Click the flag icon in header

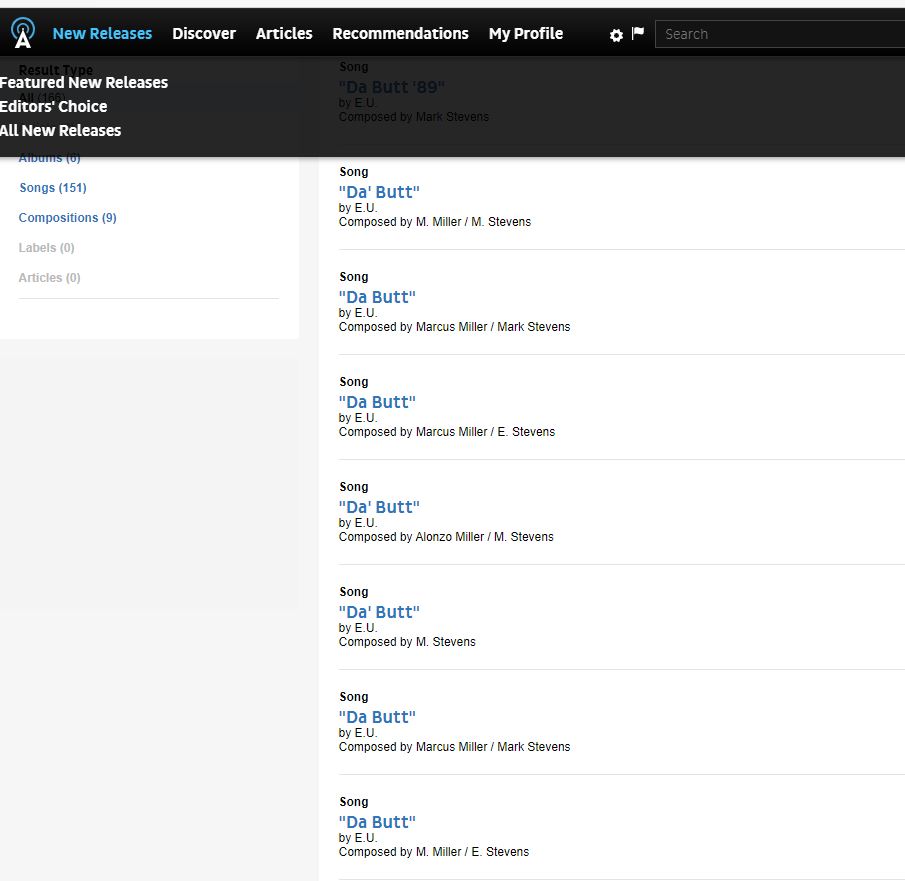click(638, 34)
